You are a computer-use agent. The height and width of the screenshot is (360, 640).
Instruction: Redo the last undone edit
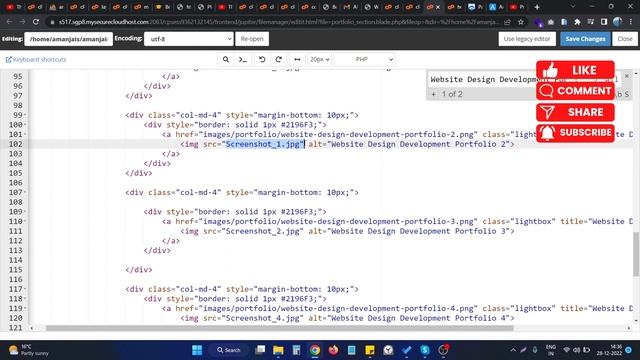coord(279,60)
